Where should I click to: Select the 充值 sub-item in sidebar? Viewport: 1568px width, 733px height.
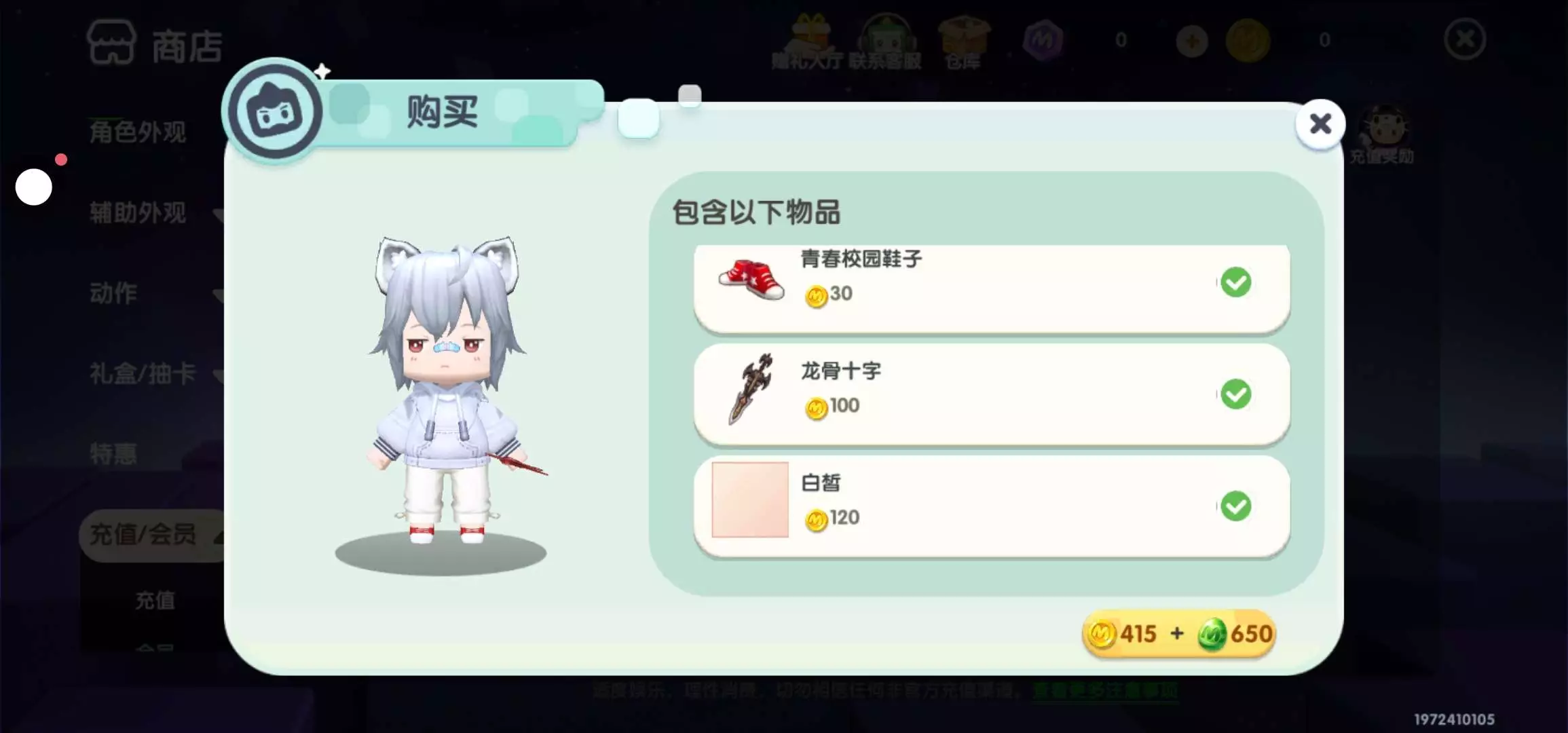(155, 601)
